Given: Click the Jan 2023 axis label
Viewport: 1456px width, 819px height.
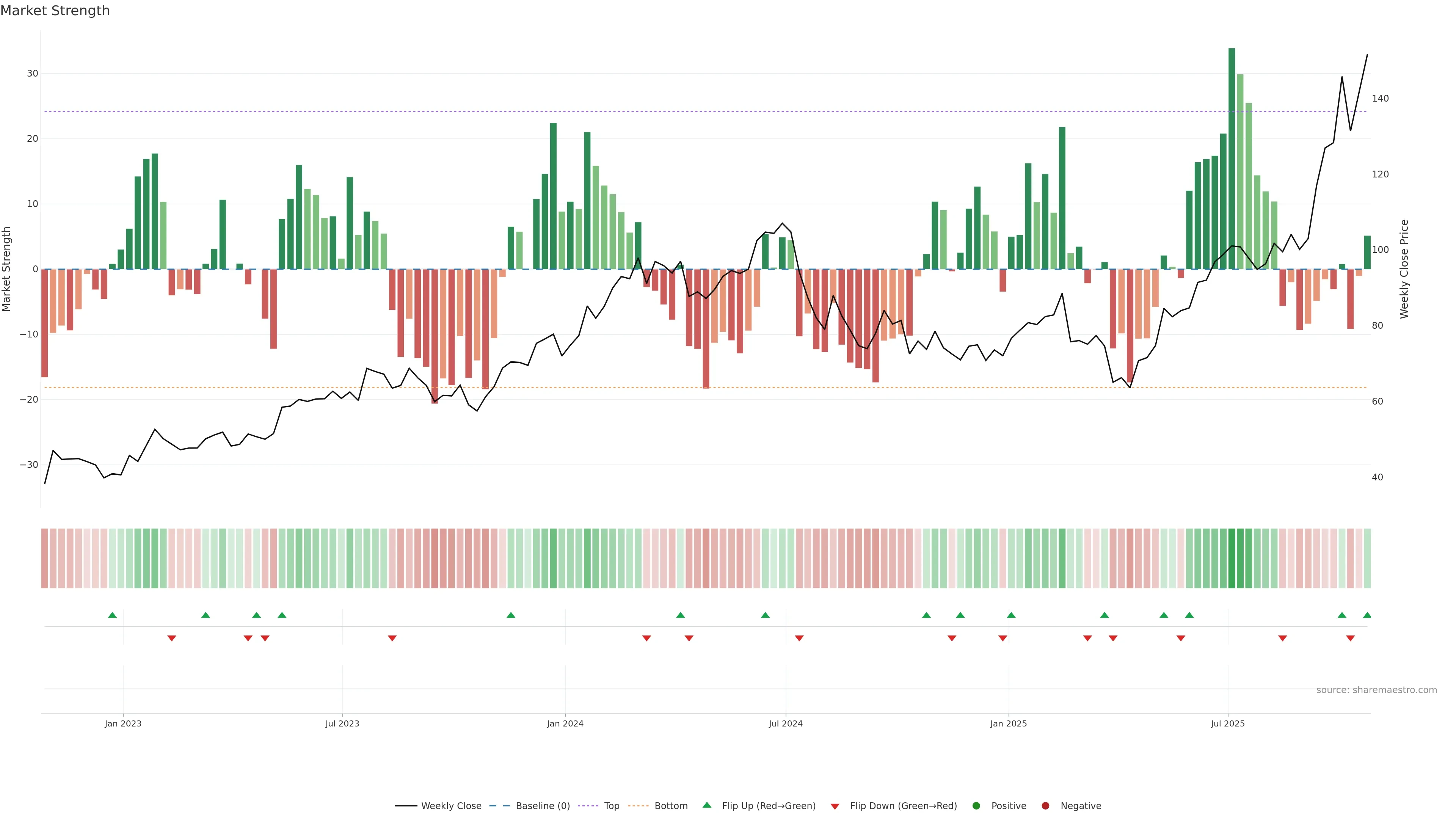Looking at the screenshot, I should (x=122, y=723).
